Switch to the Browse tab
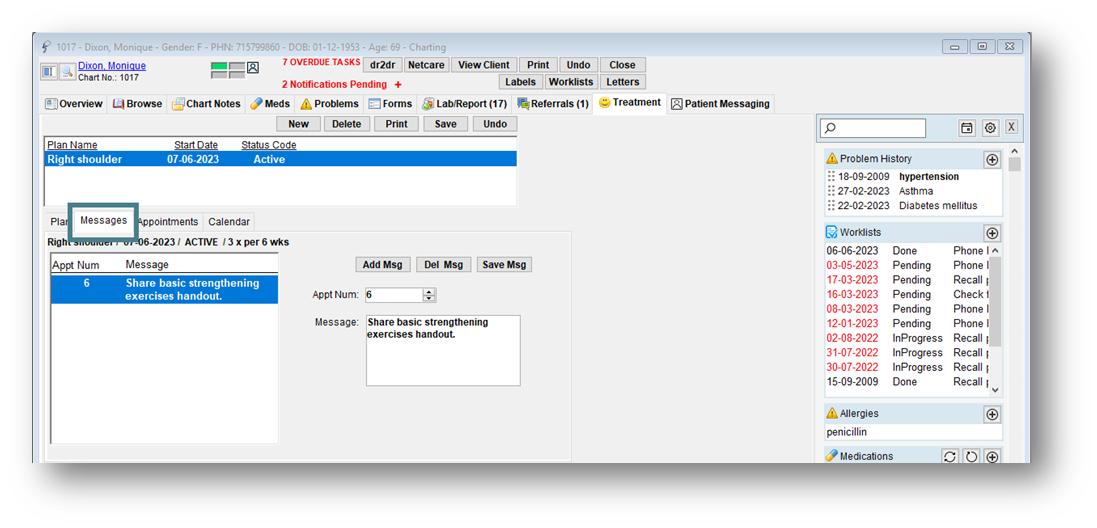 click(137, 104)
